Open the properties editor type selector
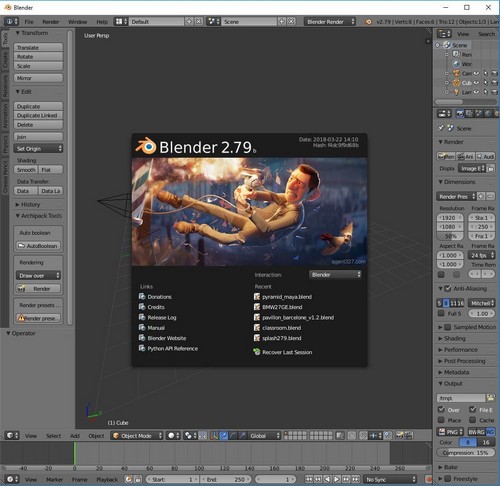The width and height of the screenshot is (500, 486). tap(444, 114)
